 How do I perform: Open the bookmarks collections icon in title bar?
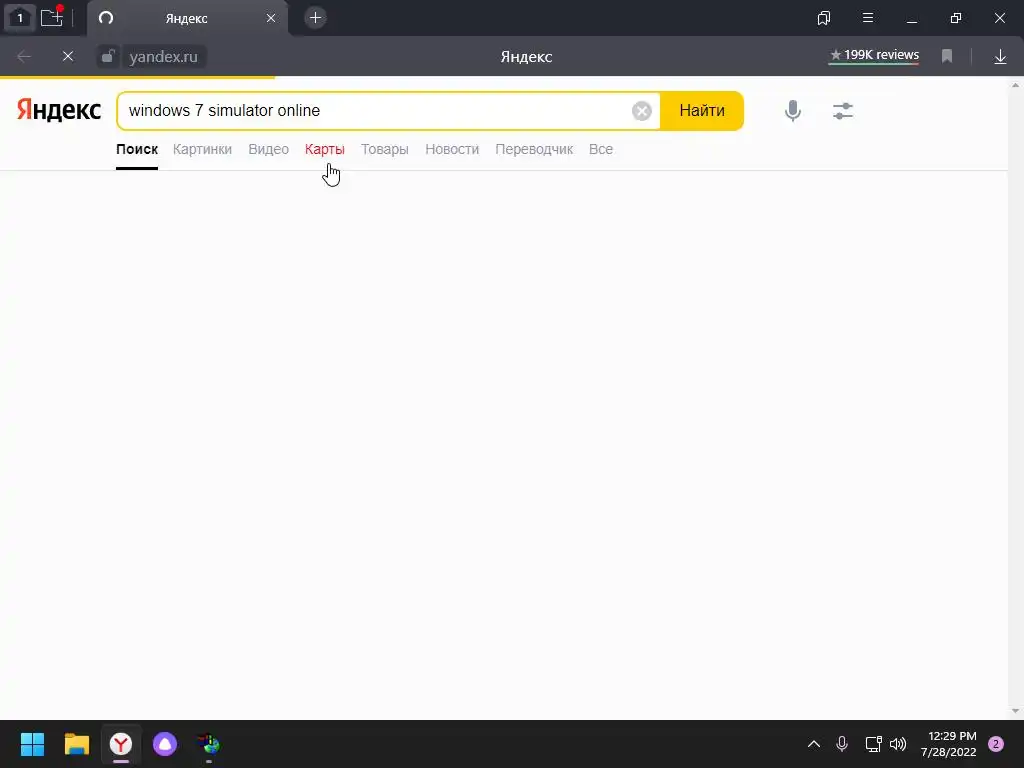point(824,18)
